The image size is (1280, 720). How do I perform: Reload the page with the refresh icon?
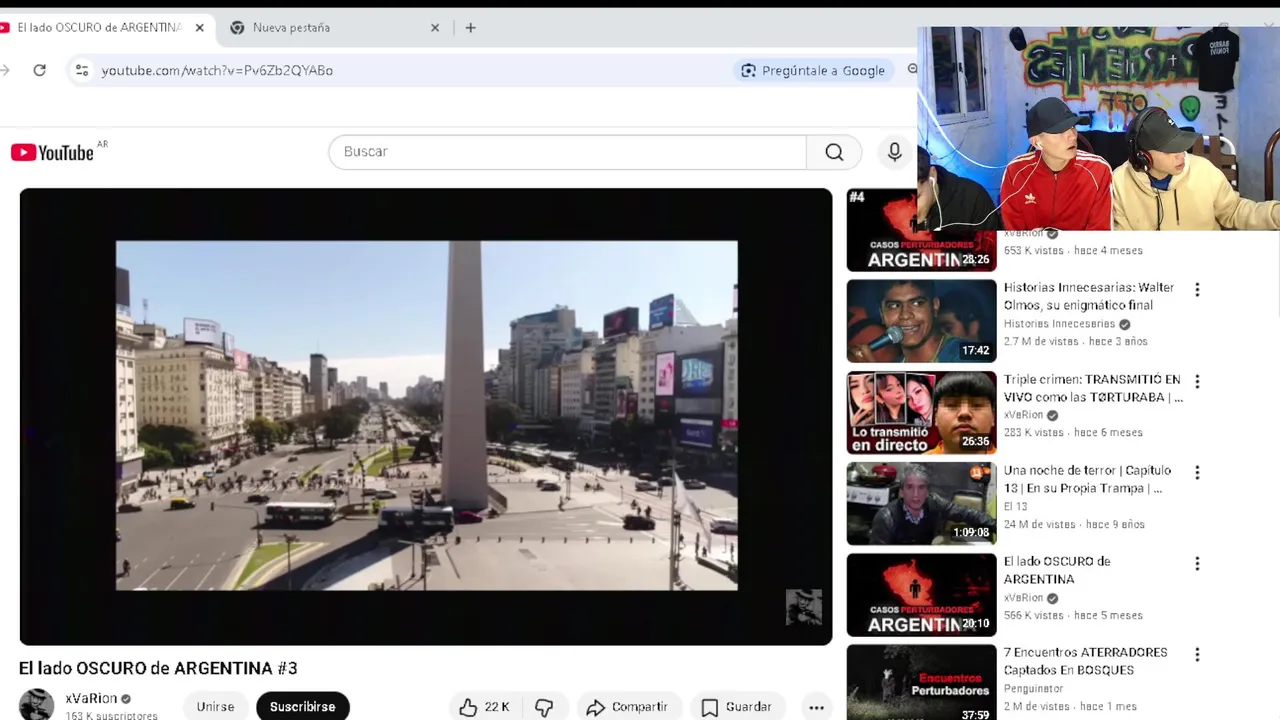pyautogui.click(x=39, y=70)
